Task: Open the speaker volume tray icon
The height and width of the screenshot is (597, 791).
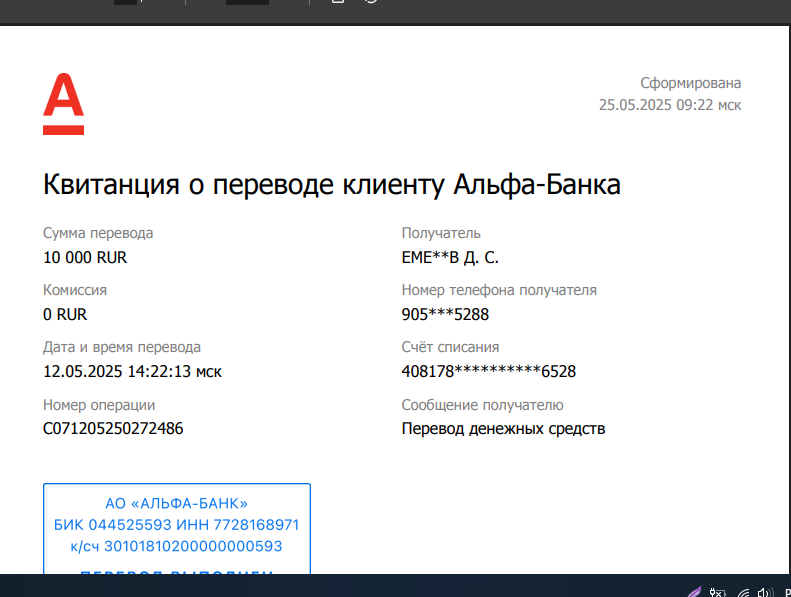Action: [764, 592]
